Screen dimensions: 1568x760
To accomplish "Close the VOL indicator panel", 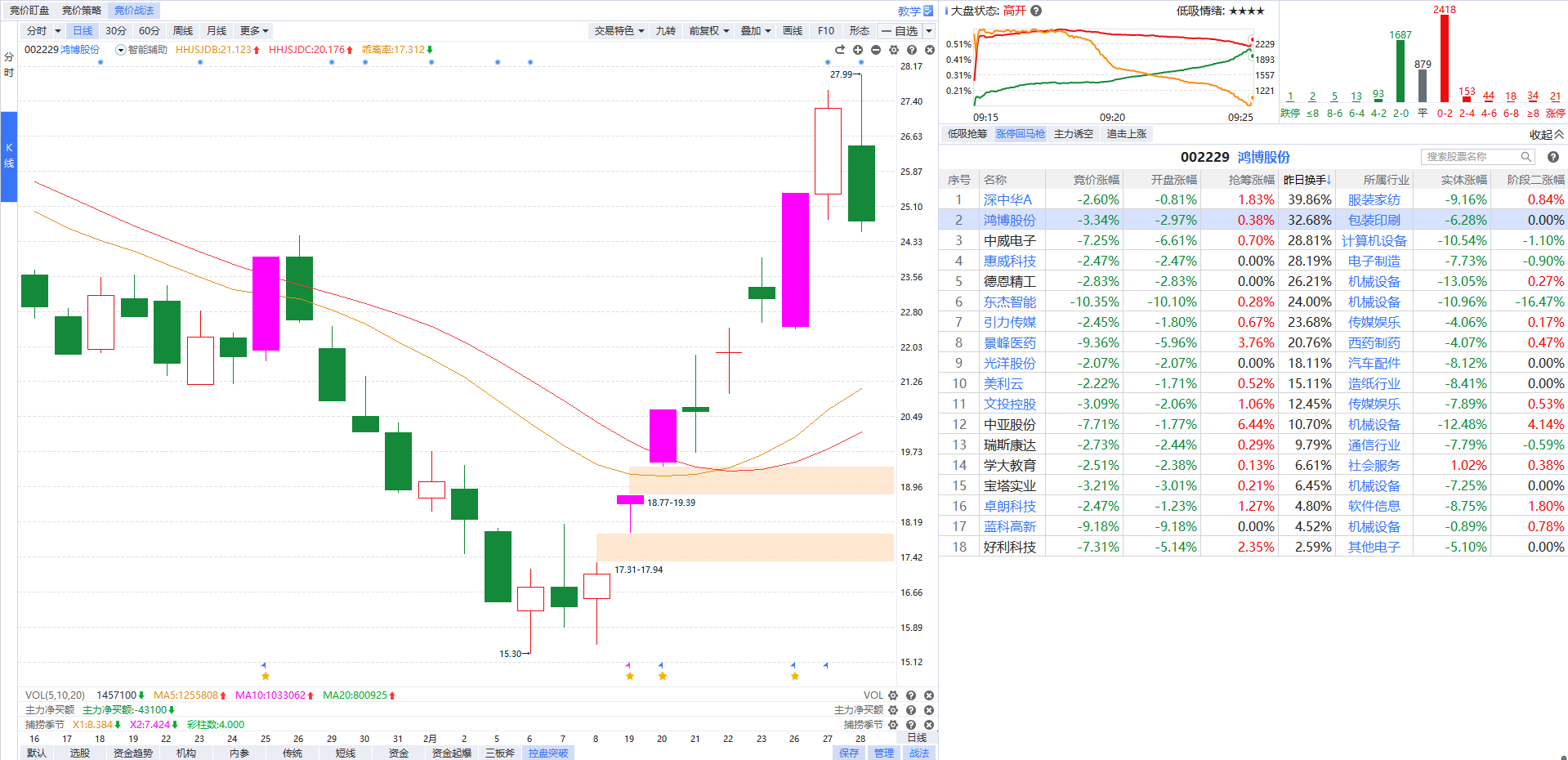I will tap(929, 695).
